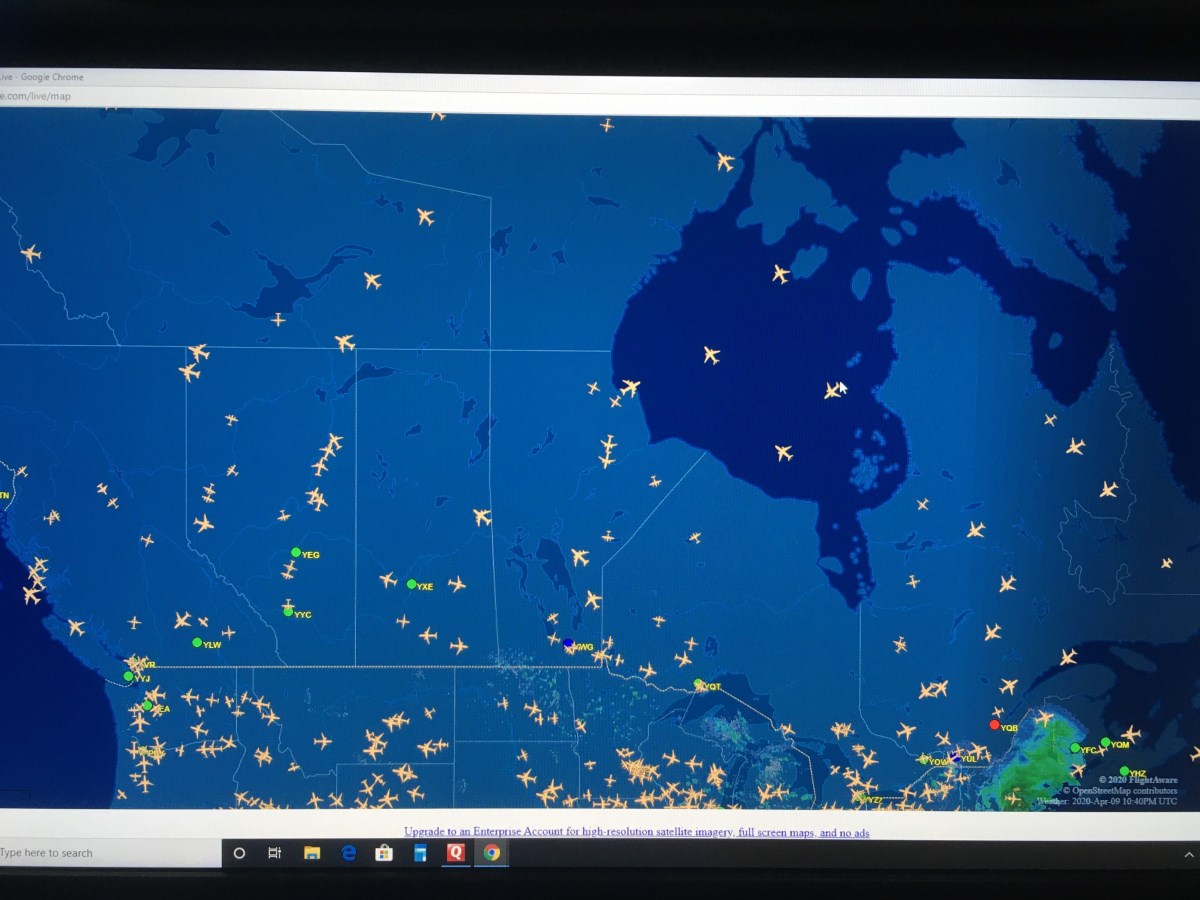Click the YXE airport marker

(x=411, y=584)
